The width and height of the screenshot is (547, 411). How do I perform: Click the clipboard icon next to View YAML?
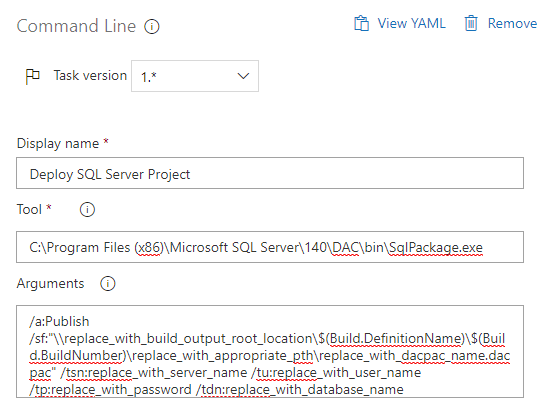pyautogui.click(x=361, y=23)
